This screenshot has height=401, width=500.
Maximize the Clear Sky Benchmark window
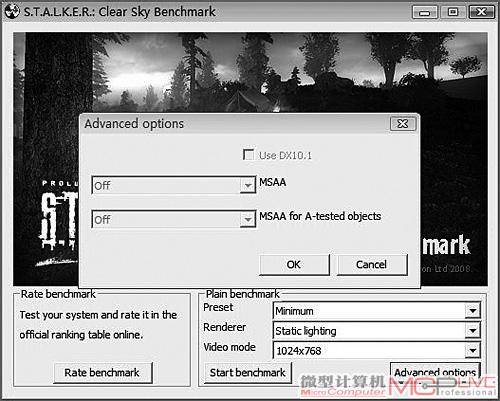coord(453,12)
